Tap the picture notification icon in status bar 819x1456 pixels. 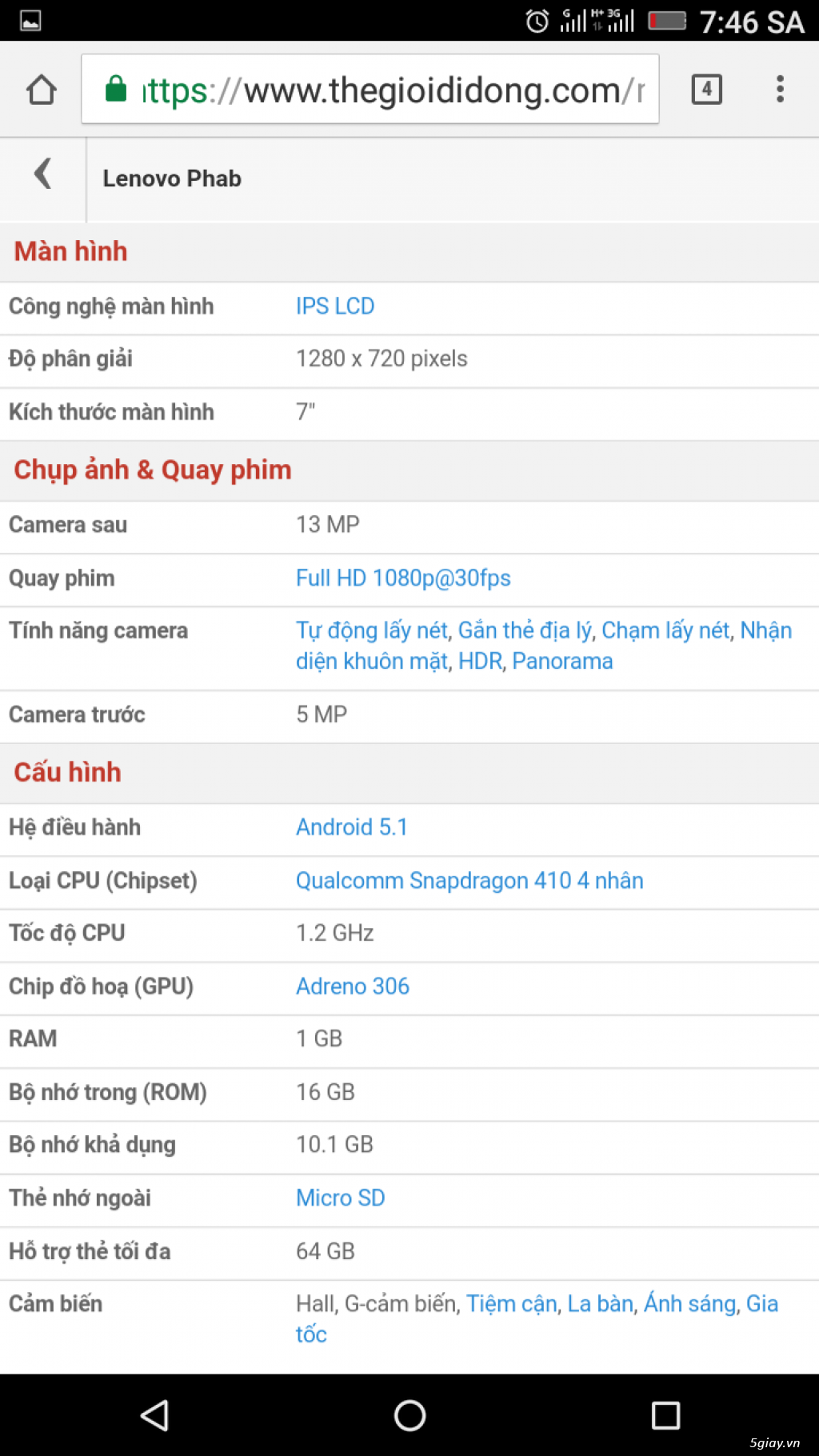pyautogui.click(x=30, y=20)
